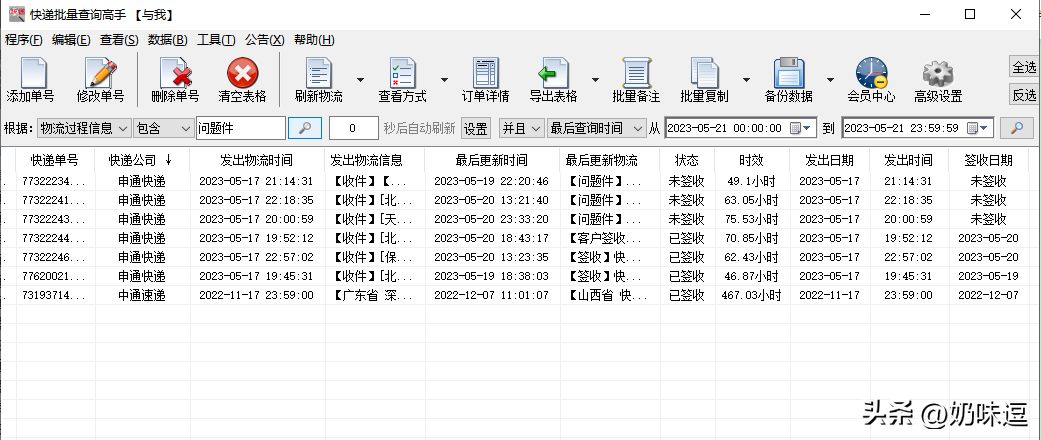1041x440 pixels.
Task: Click the 75.53小时 duration cell
Action: 752,219
